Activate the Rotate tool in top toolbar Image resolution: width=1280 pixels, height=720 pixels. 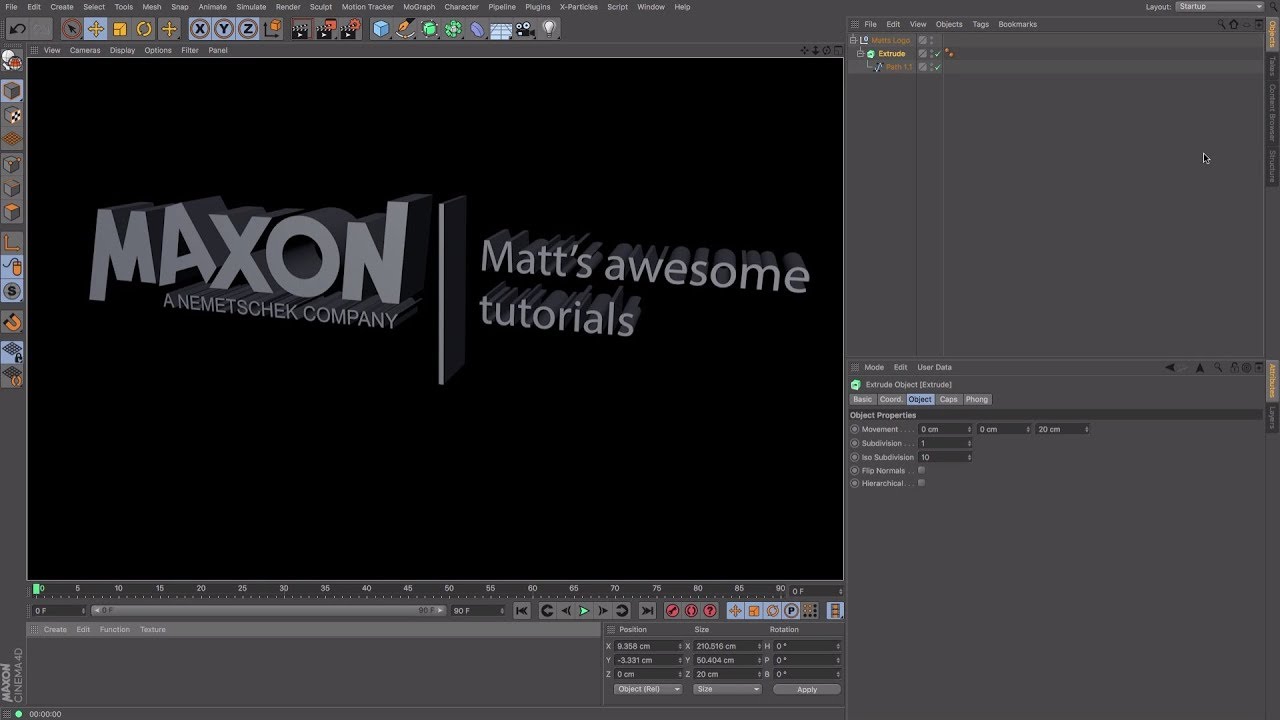pyautogui.click(x=144, y=29)
